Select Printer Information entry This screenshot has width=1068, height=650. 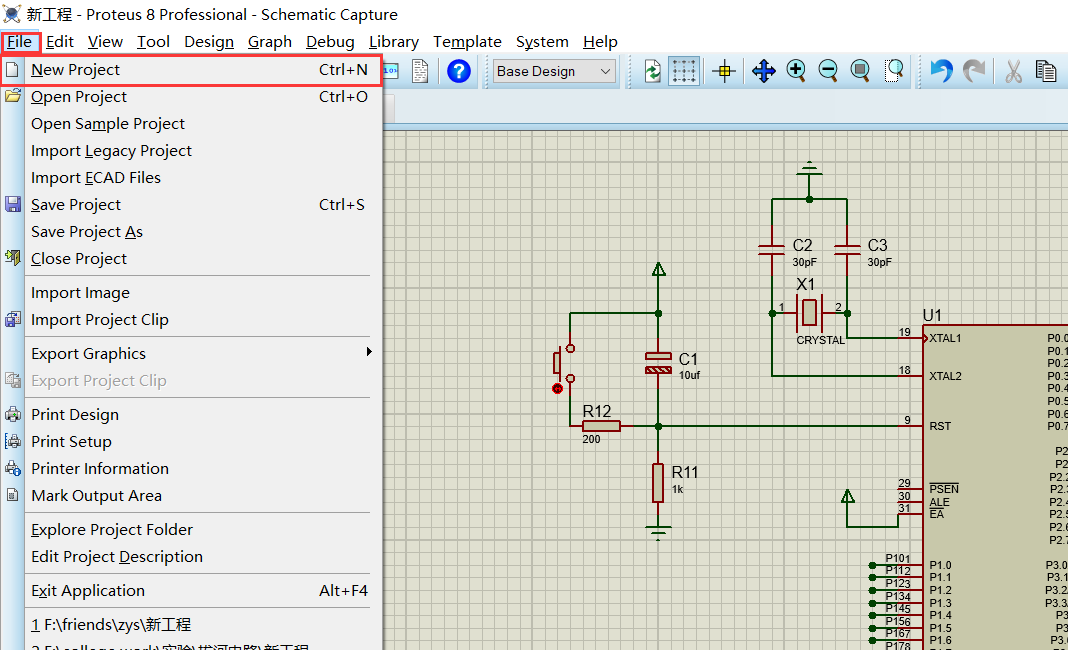coord(191,469)
